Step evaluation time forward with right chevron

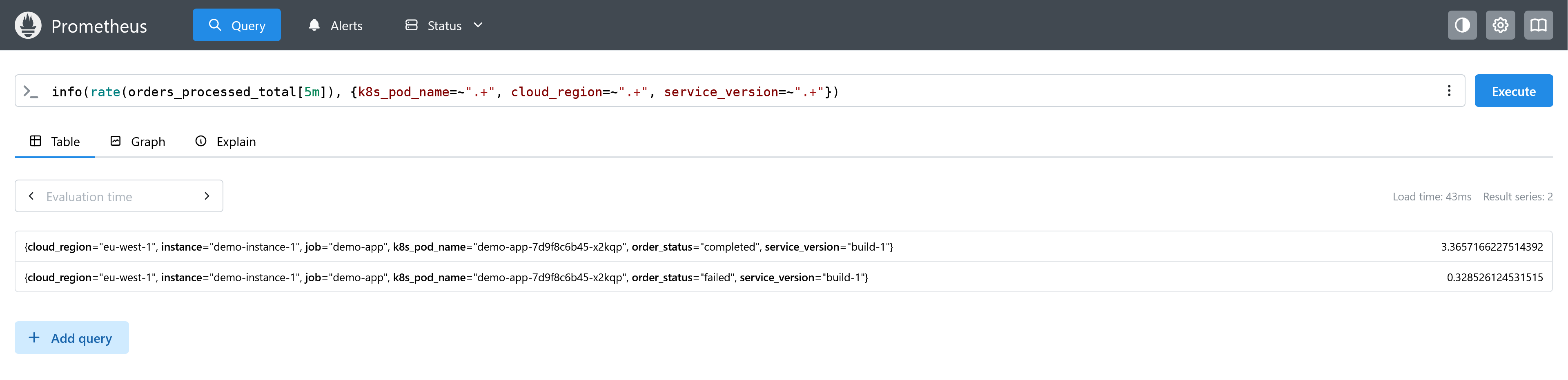tap(207, 196)
